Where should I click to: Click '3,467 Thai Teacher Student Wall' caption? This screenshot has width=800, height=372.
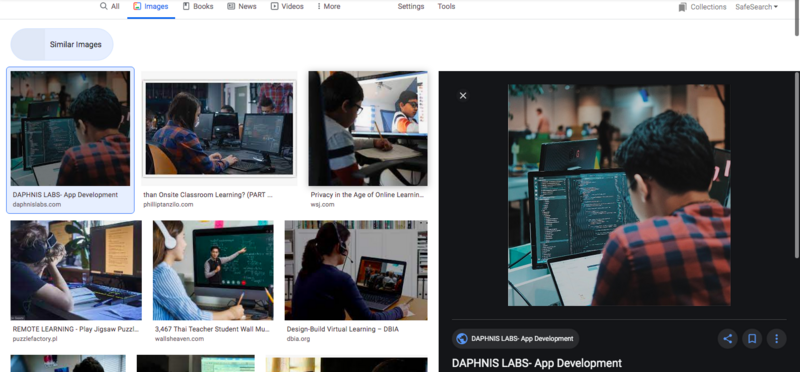click(212, 329)
